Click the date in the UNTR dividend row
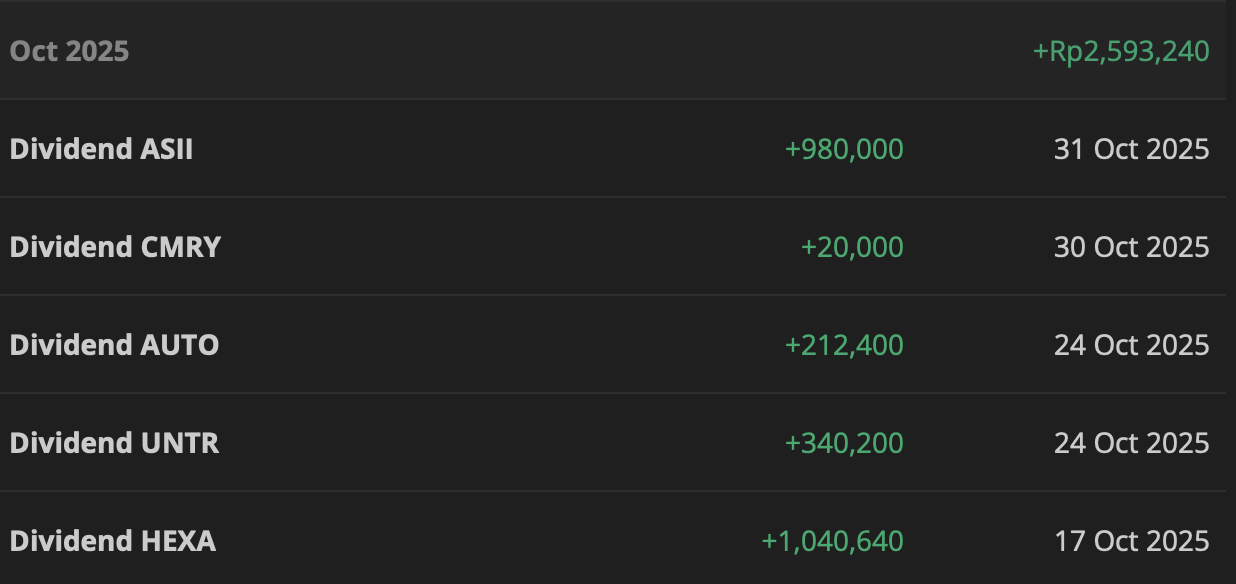Image resolution: width=1236 pixels, height=584 pixels. [x=1131, y=443]
